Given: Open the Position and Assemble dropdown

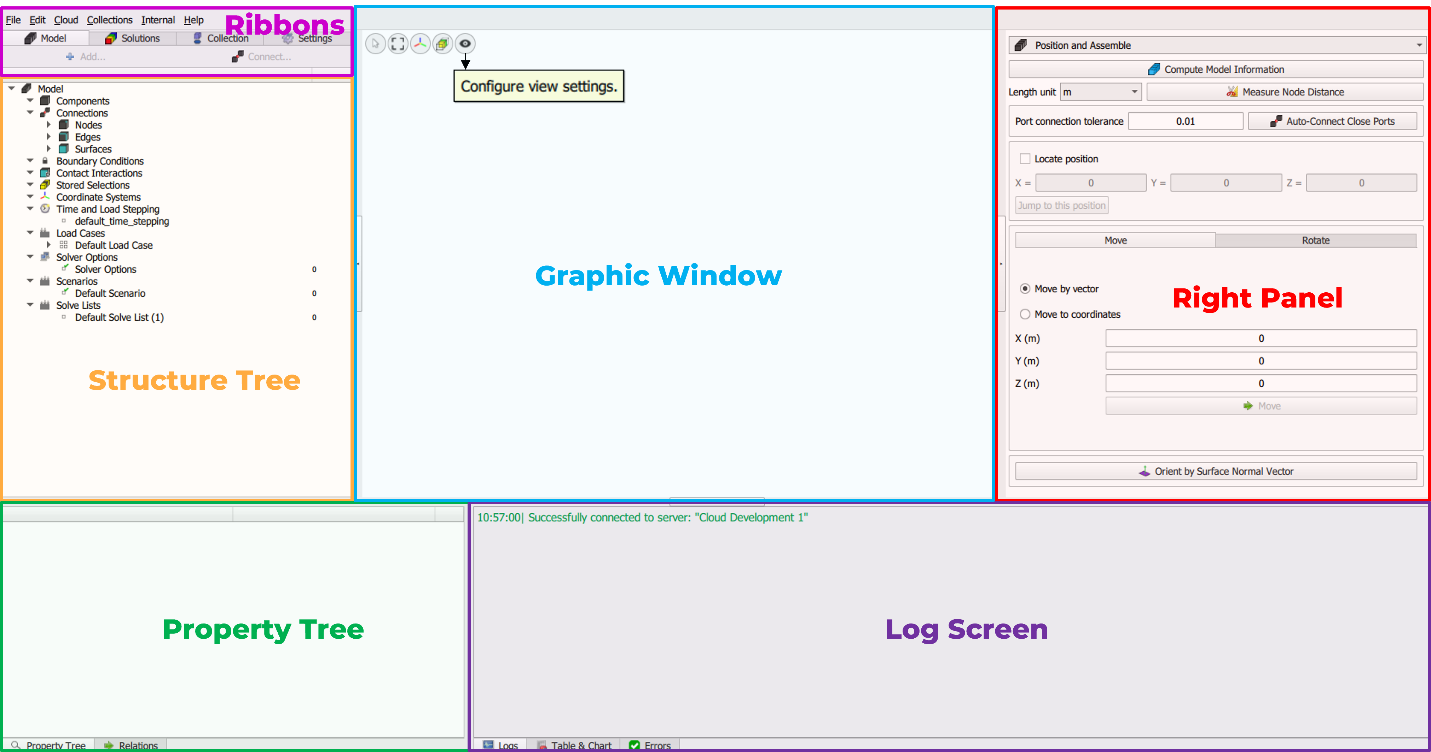Looking at the screenshot, I should pos(1217,45).
